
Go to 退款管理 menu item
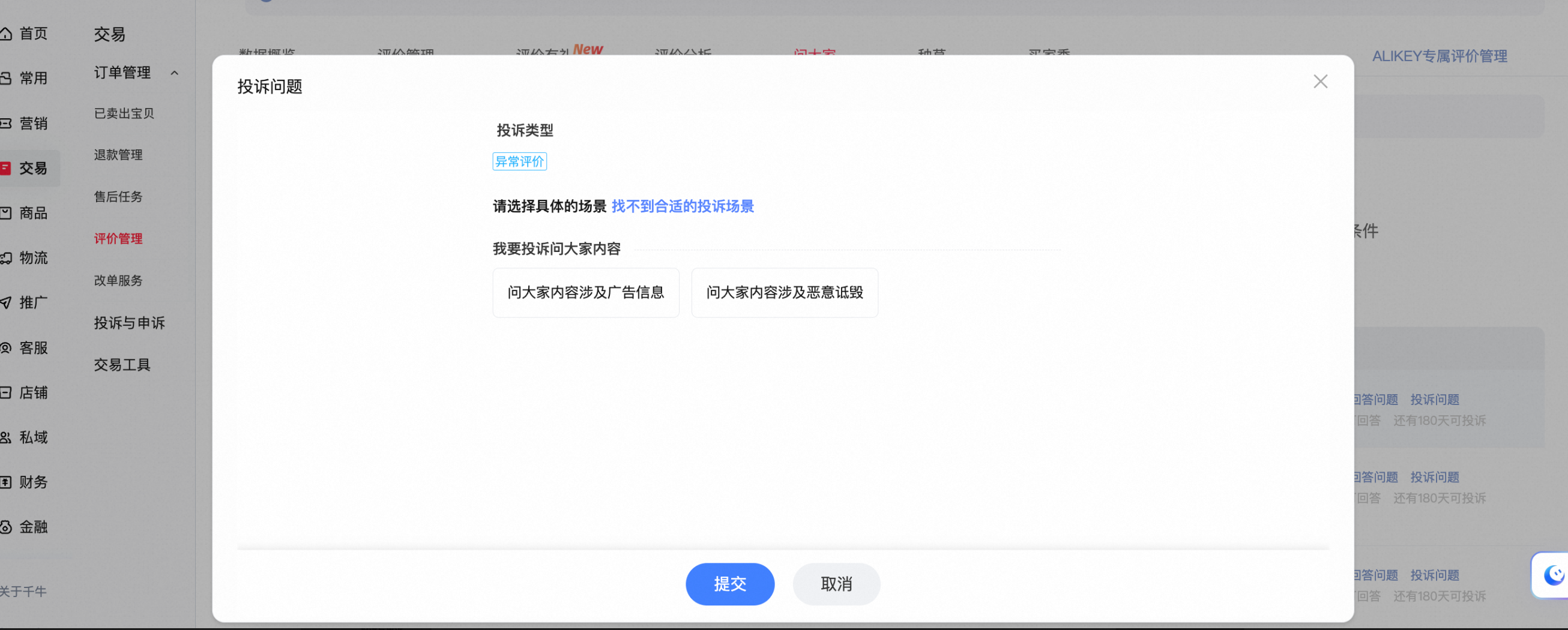pos(118,155)
